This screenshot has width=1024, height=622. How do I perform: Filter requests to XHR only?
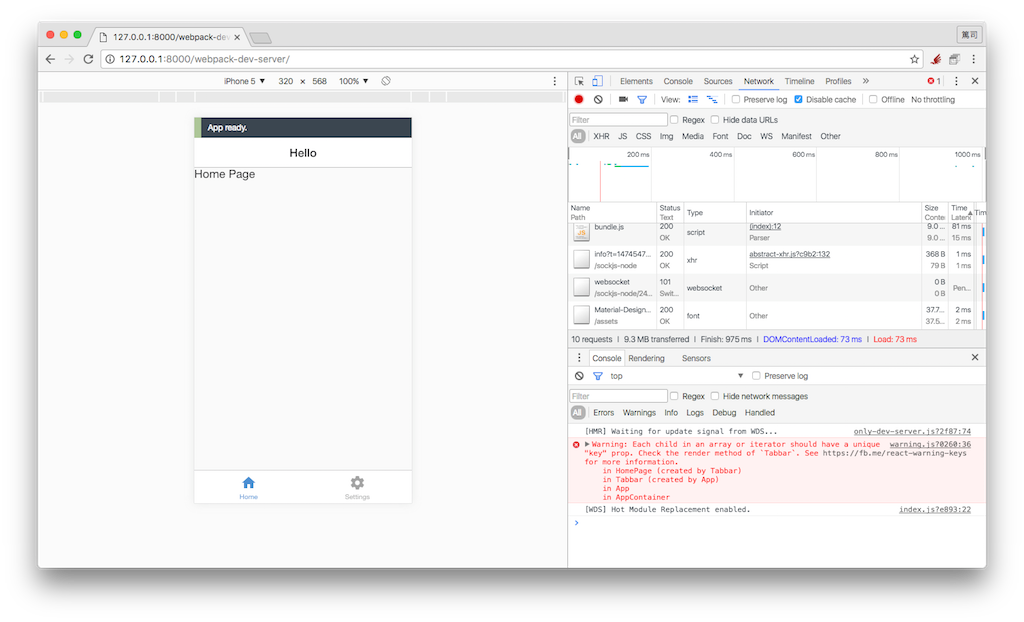click(603, 136)
